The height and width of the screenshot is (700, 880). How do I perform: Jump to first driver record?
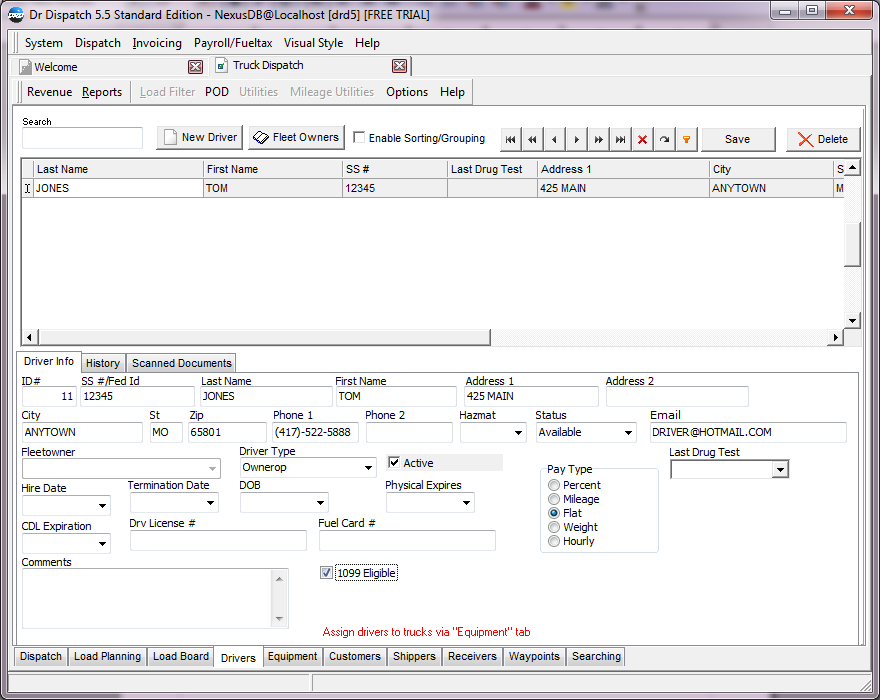click(510, 140)
